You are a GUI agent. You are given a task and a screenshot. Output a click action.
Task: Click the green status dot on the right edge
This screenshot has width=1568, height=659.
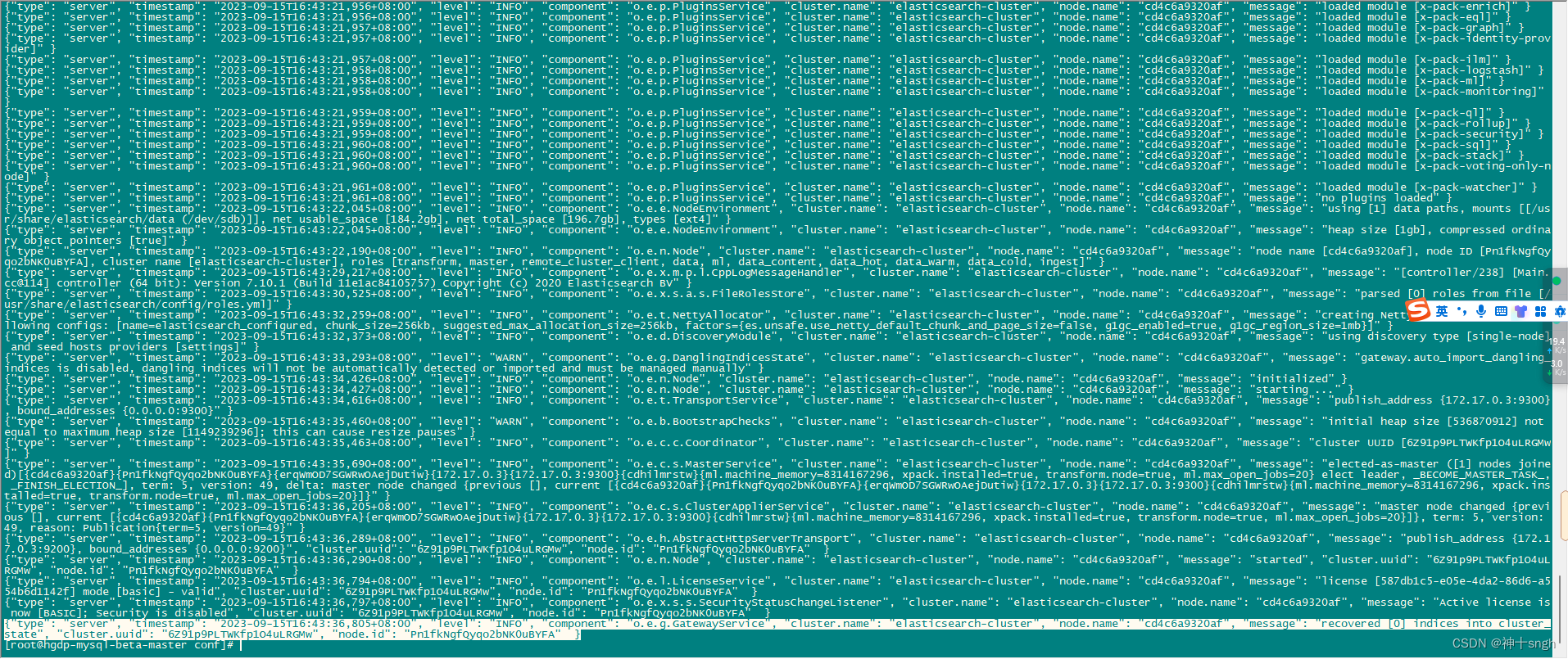click(1557, 281)
